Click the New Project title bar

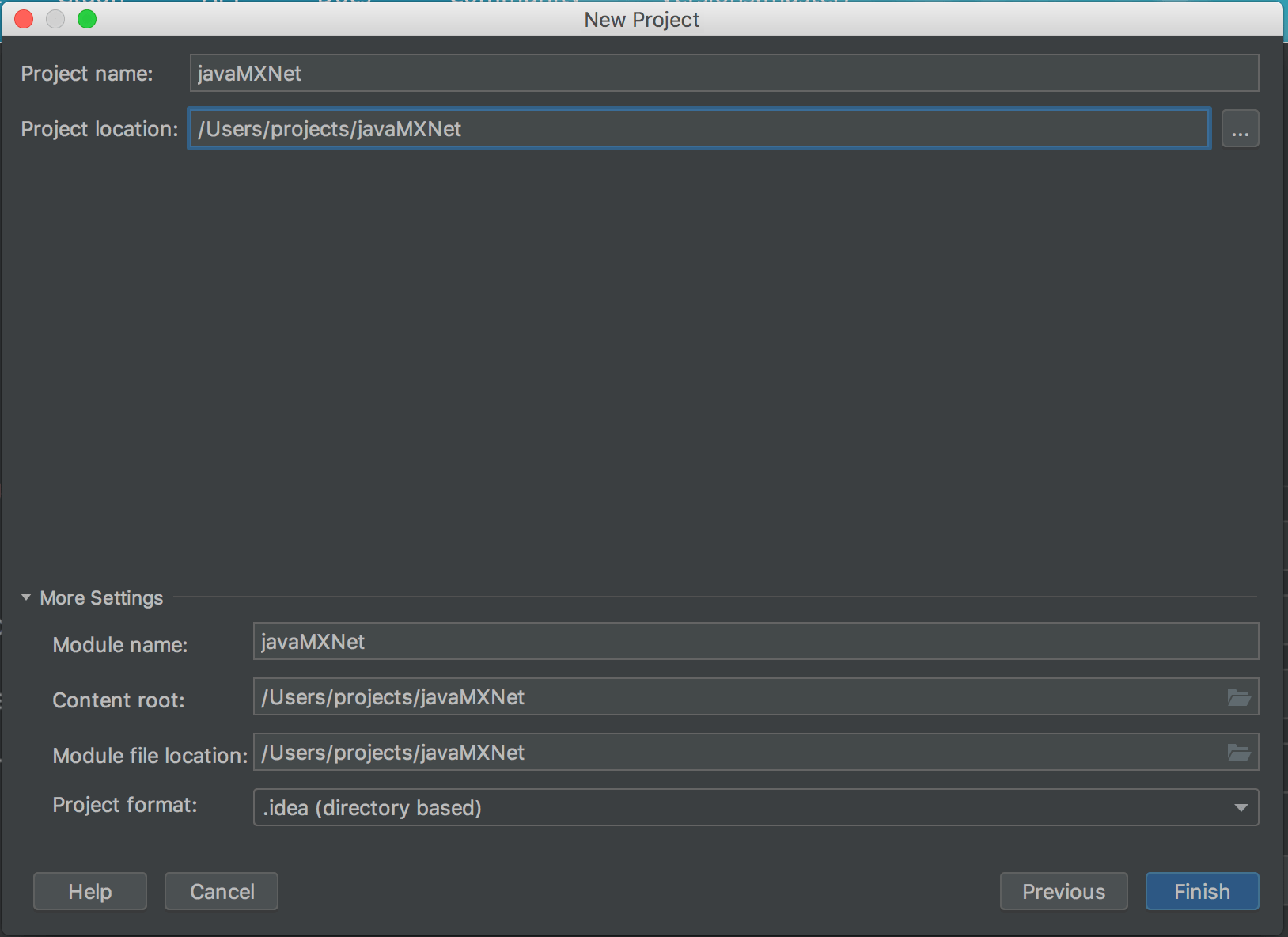click(641, 19)
